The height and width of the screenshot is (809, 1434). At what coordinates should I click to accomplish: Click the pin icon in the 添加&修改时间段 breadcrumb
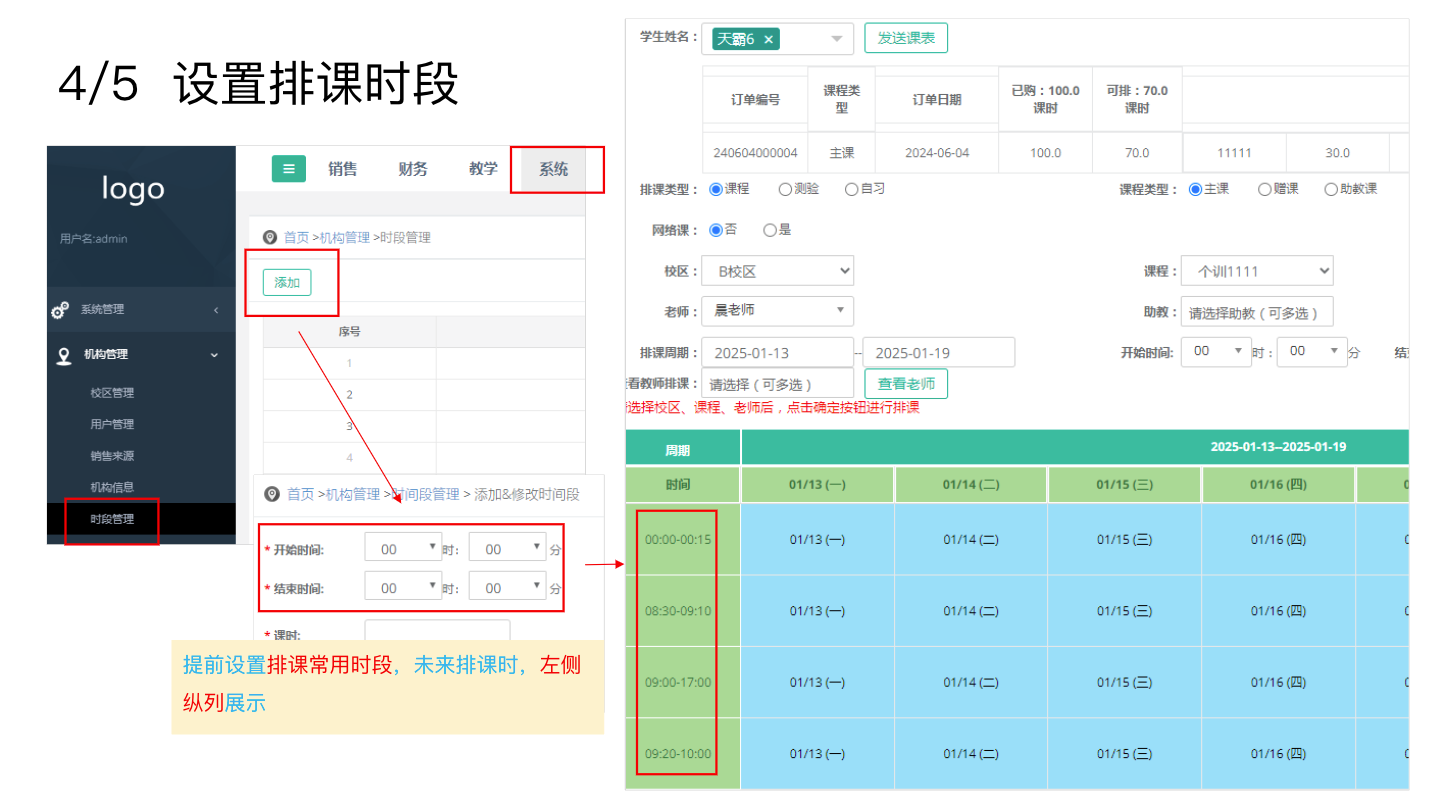(x=272, y=494)
